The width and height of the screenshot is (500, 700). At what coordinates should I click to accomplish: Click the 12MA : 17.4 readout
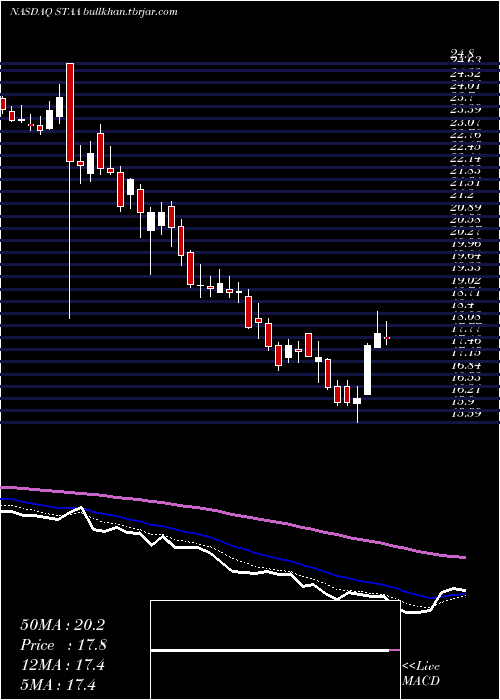[62, 665]
